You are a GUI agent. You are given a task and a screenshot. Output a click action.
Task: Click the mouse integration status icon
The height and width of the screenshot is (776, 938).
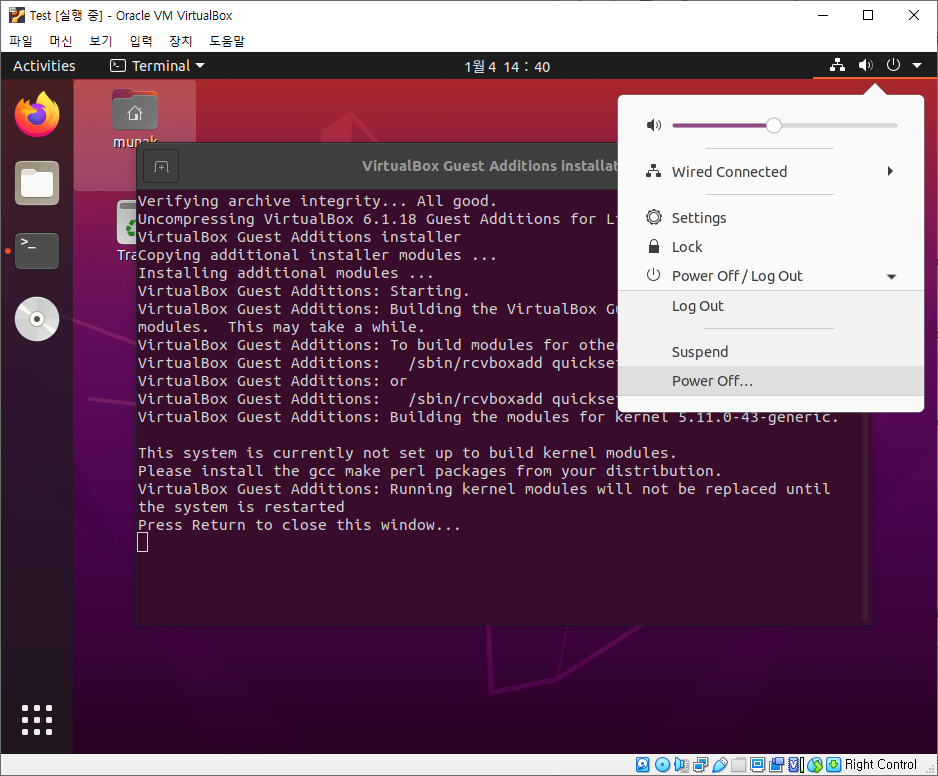click(x=815, y=765)
